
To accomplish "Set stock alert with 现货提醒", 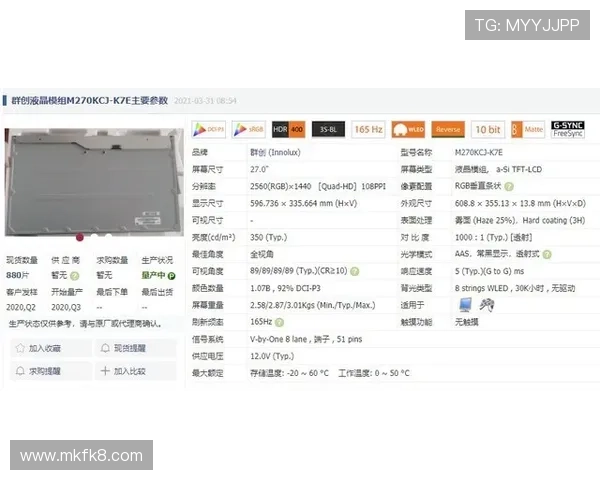I will click(136, 348).
